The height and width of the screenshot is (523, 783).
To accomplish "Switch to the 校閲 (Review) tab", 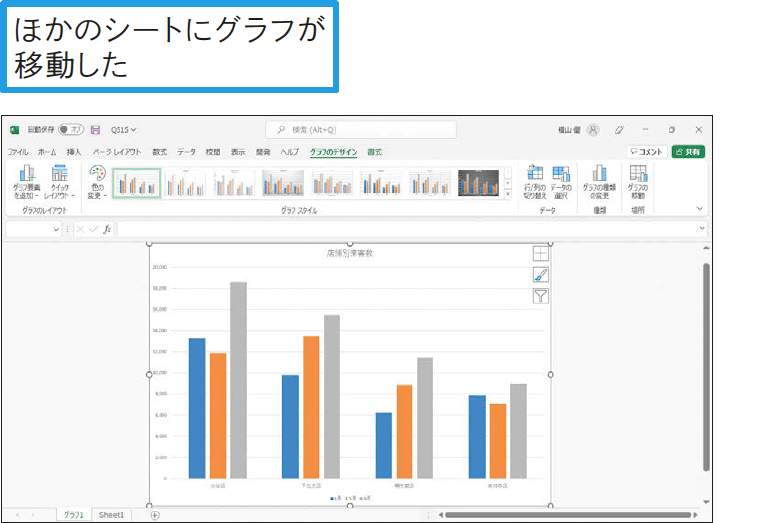I will tap(213, 152).
